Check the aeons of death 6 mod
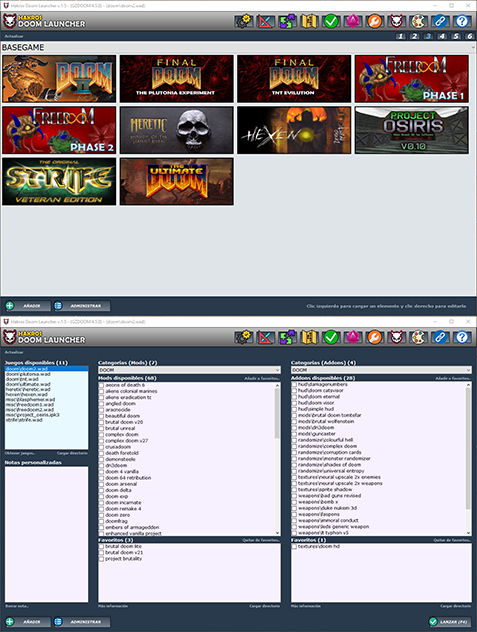The height and width of the screenshot is (632, 477). click(x=102, y=385)
